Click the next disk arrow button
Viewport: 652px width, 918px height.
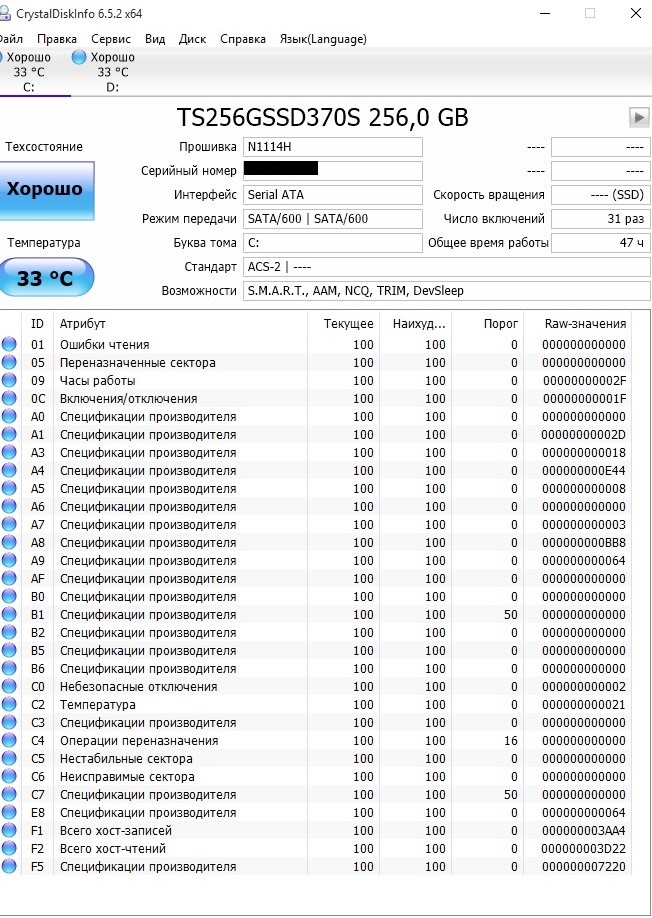(x=639, y=117)
